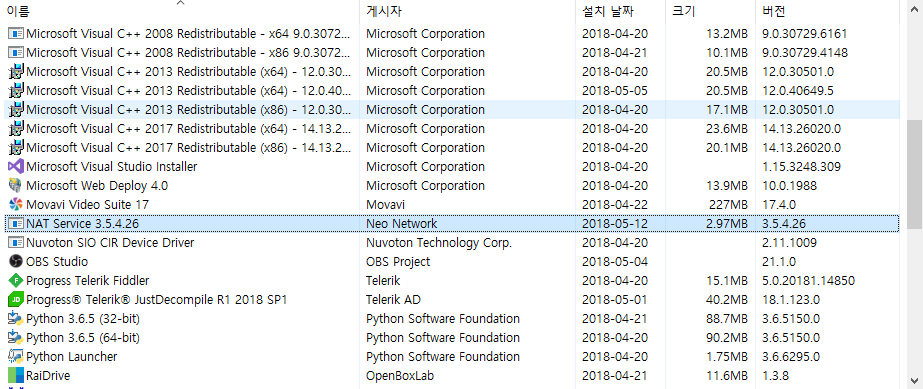Click the version 17.4.0 cell
The height and width of the screenshot is (389, 923).
click(779, 204)
